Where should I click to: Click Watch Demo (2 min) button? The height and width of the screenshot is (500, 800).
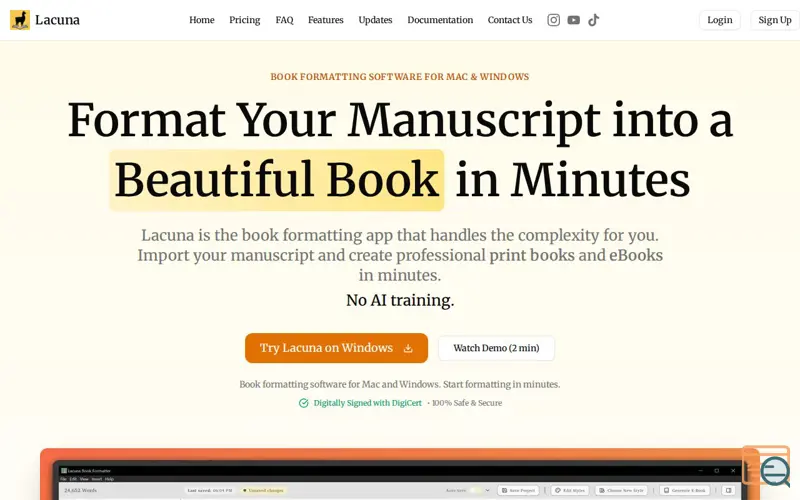click(496, 348)
